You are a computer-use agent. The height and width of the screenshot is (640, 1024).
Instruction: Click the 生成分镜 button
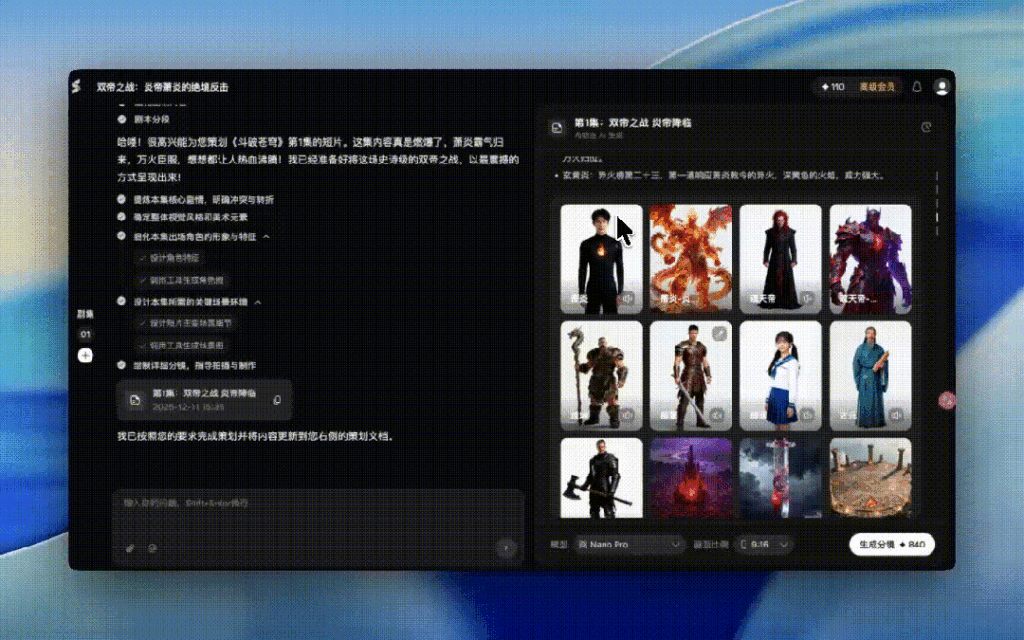[892, 545]
